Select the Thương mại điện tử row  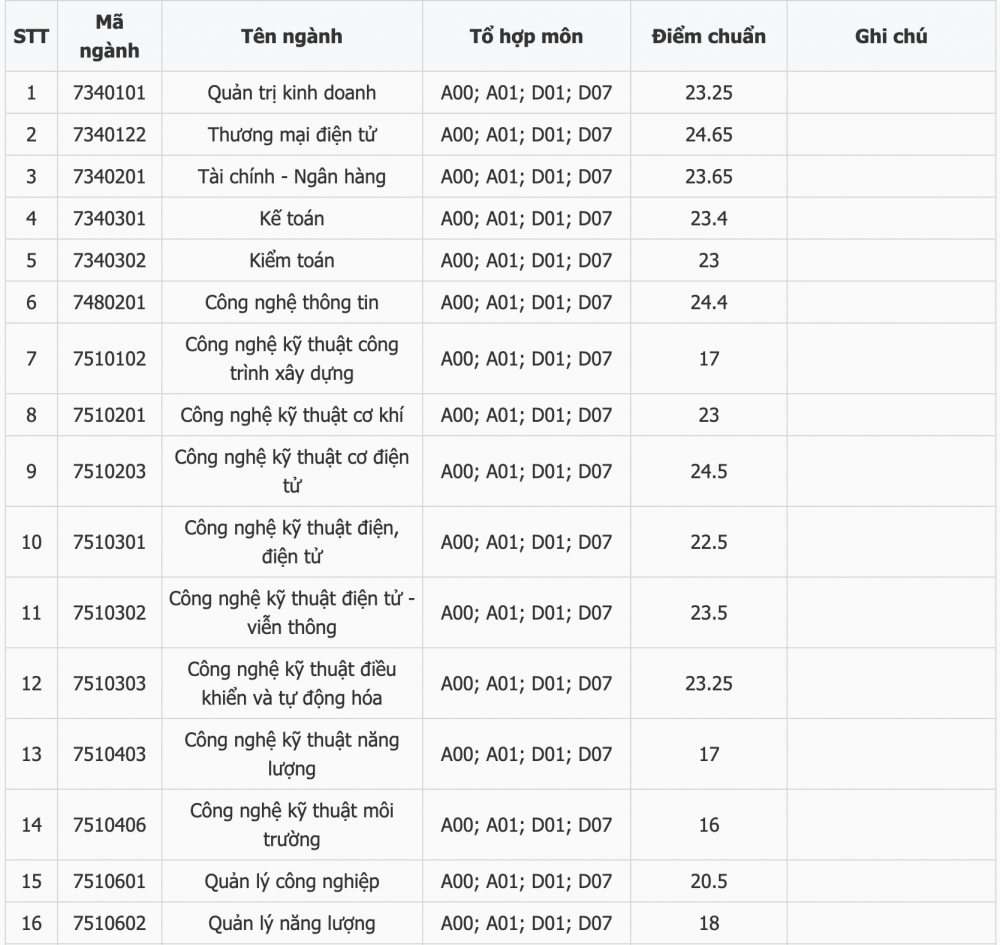point(500,135)
